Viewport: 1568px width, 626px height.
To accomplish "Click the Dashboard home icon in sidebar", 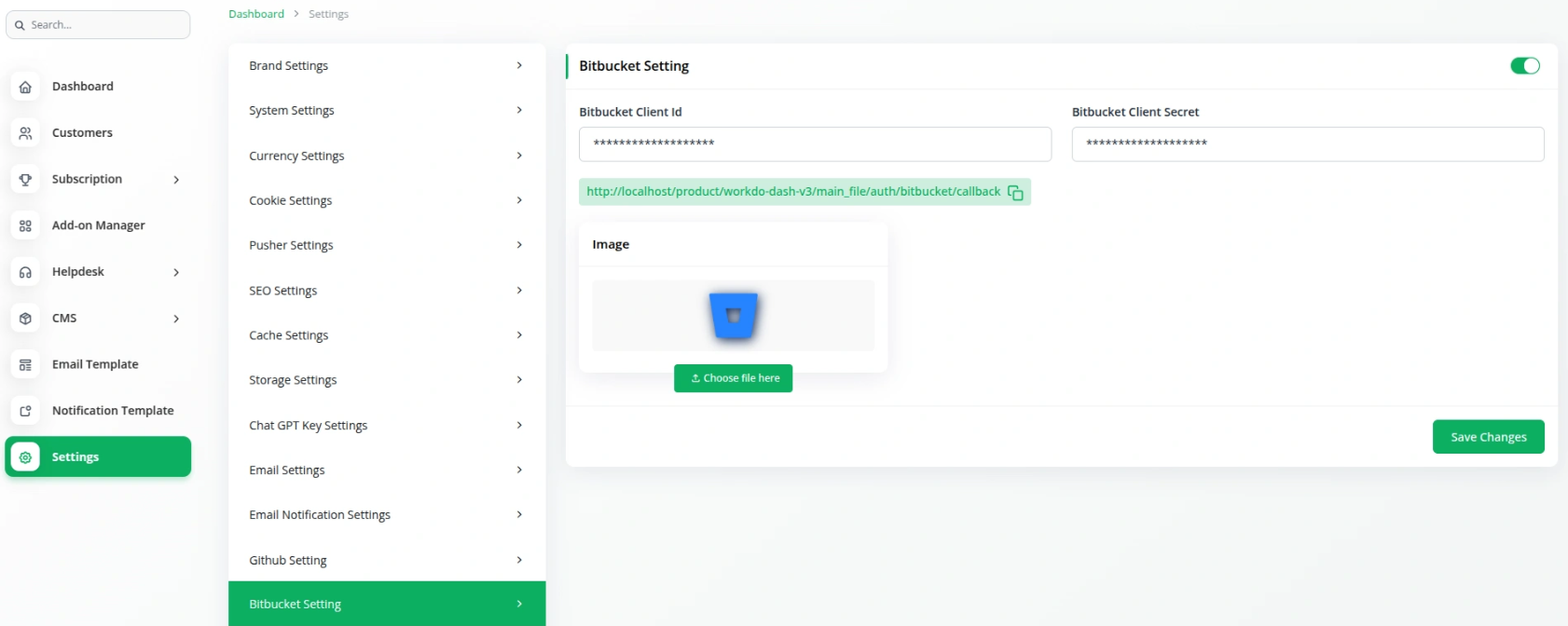I will 25,87.
